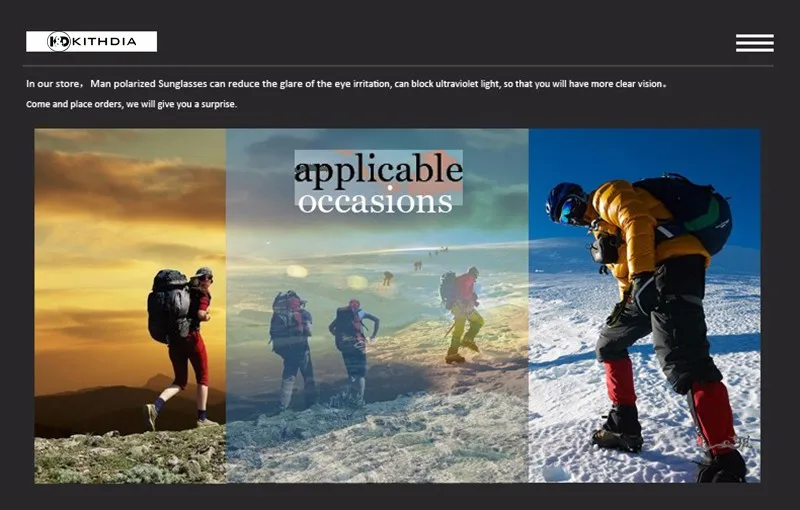Image resolution: width=800 pixels, height=510 pixels.
Task: Click 'Come and place orders' text line
Action: [131, 104]
